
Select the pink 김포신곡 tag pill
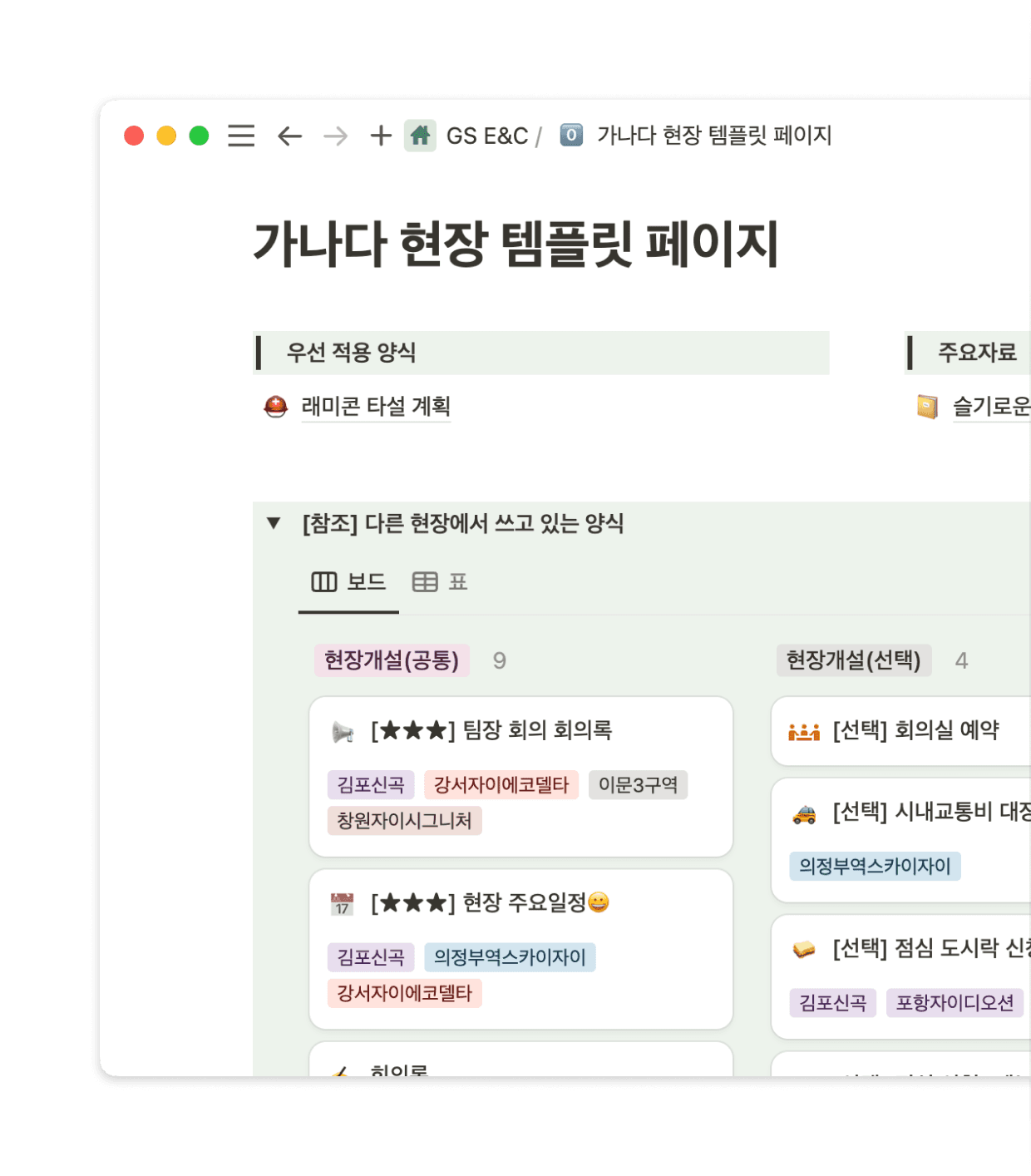(370, 785)
